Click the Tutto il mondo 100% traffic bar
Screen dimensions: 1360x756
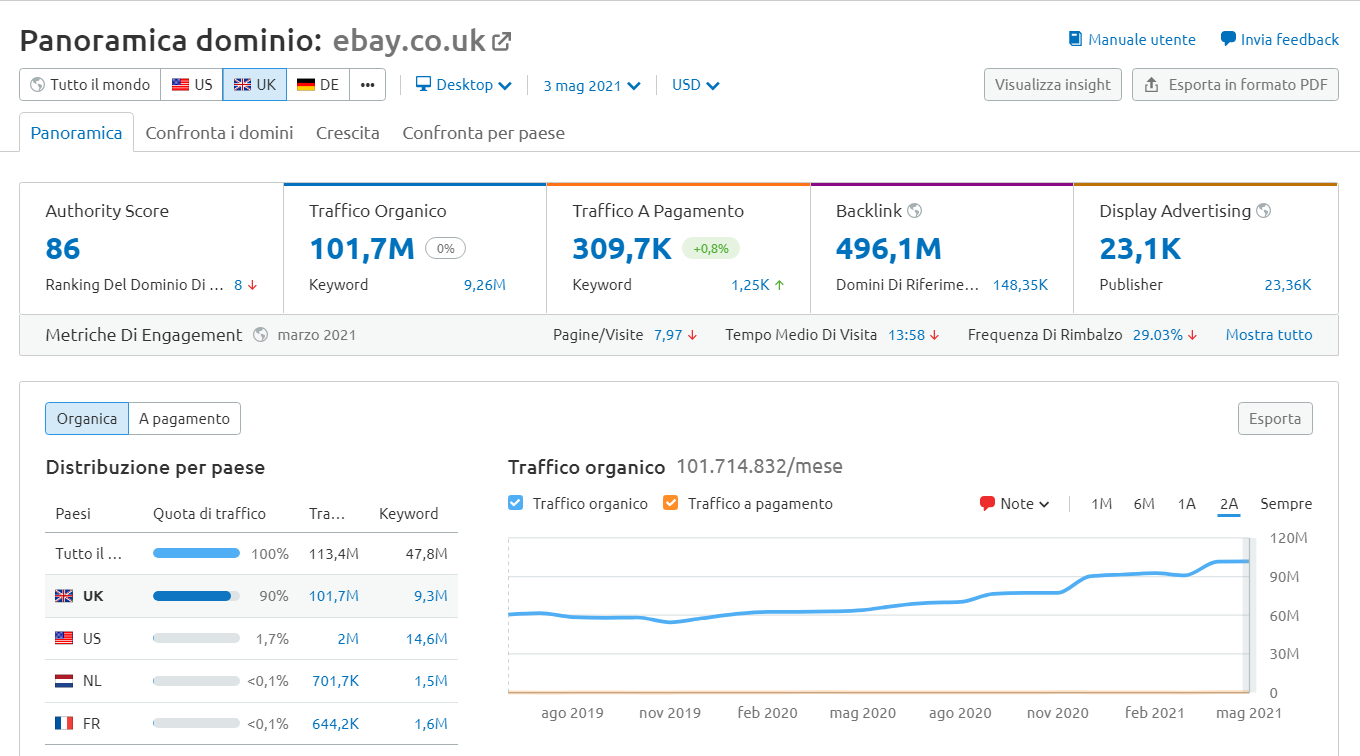(196, 553)
